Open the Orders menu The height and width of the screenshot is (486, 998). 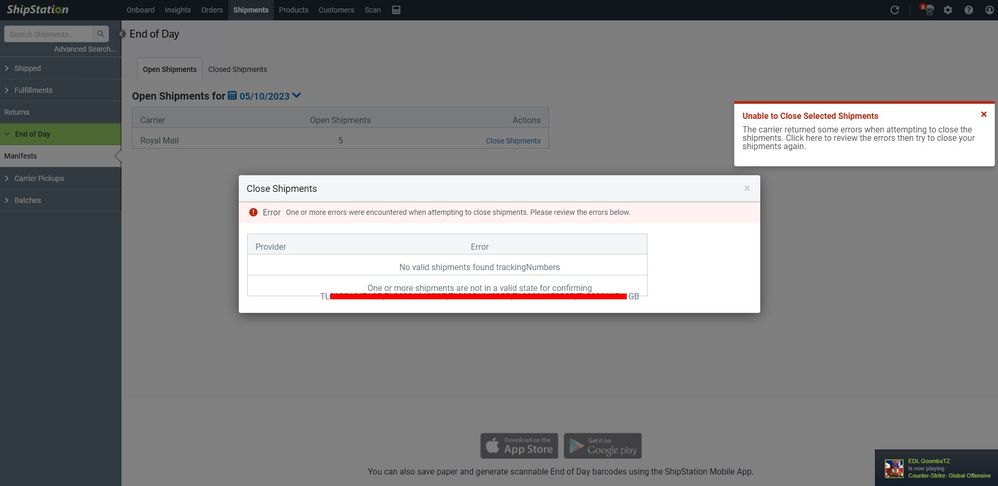click(211, 10)
